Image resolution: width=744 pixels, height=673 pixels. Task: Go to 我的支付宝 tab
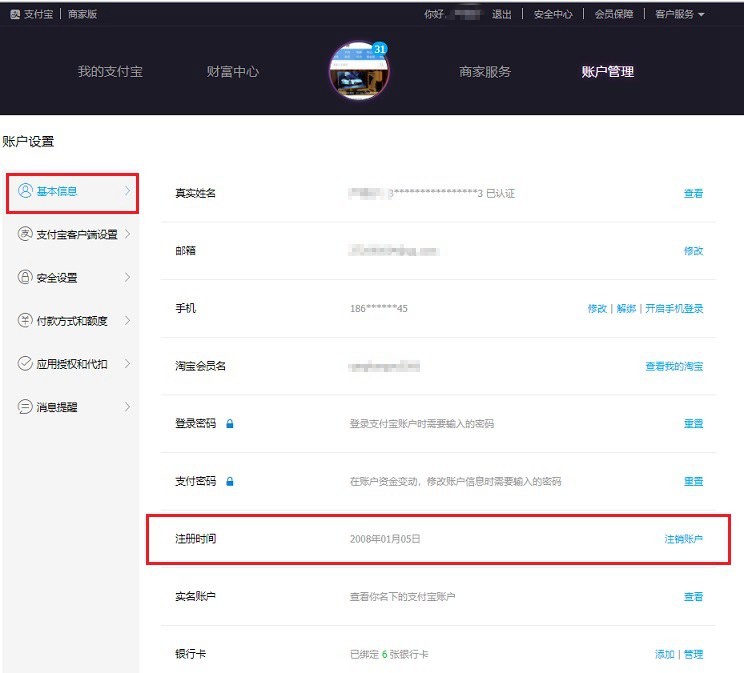click(110, 72)
